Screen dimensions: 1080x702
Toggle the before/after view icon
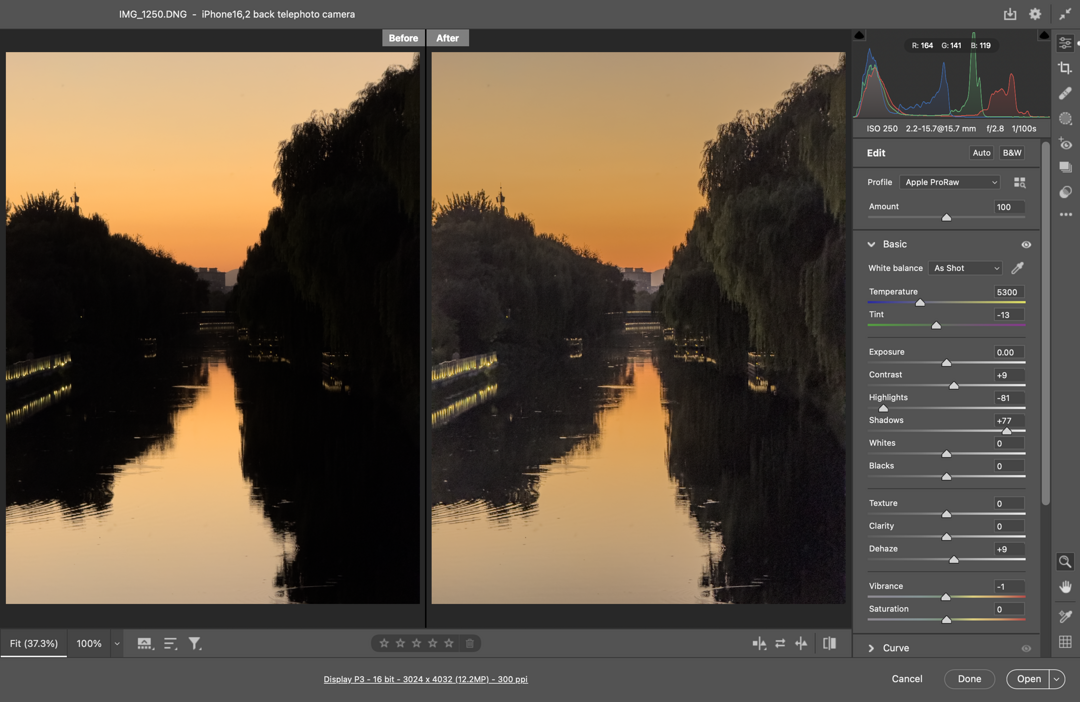829,644
